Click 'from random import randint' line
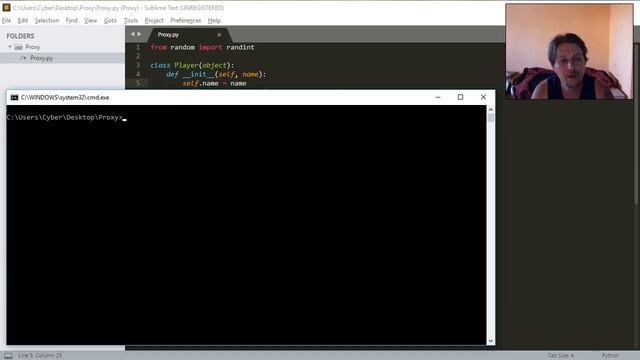This screenshot has width=640, height=360. click(202, 47)
